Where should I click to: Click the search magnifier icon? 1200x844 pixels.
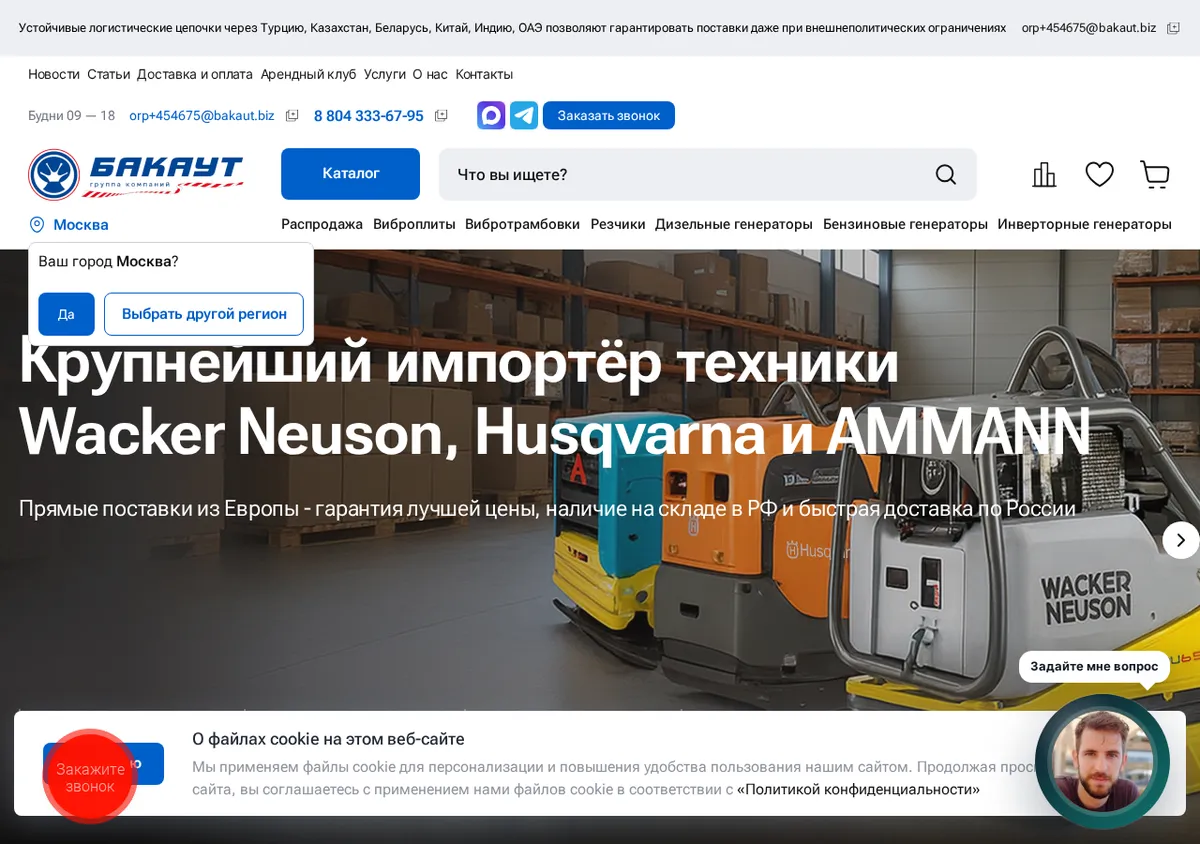946,175
